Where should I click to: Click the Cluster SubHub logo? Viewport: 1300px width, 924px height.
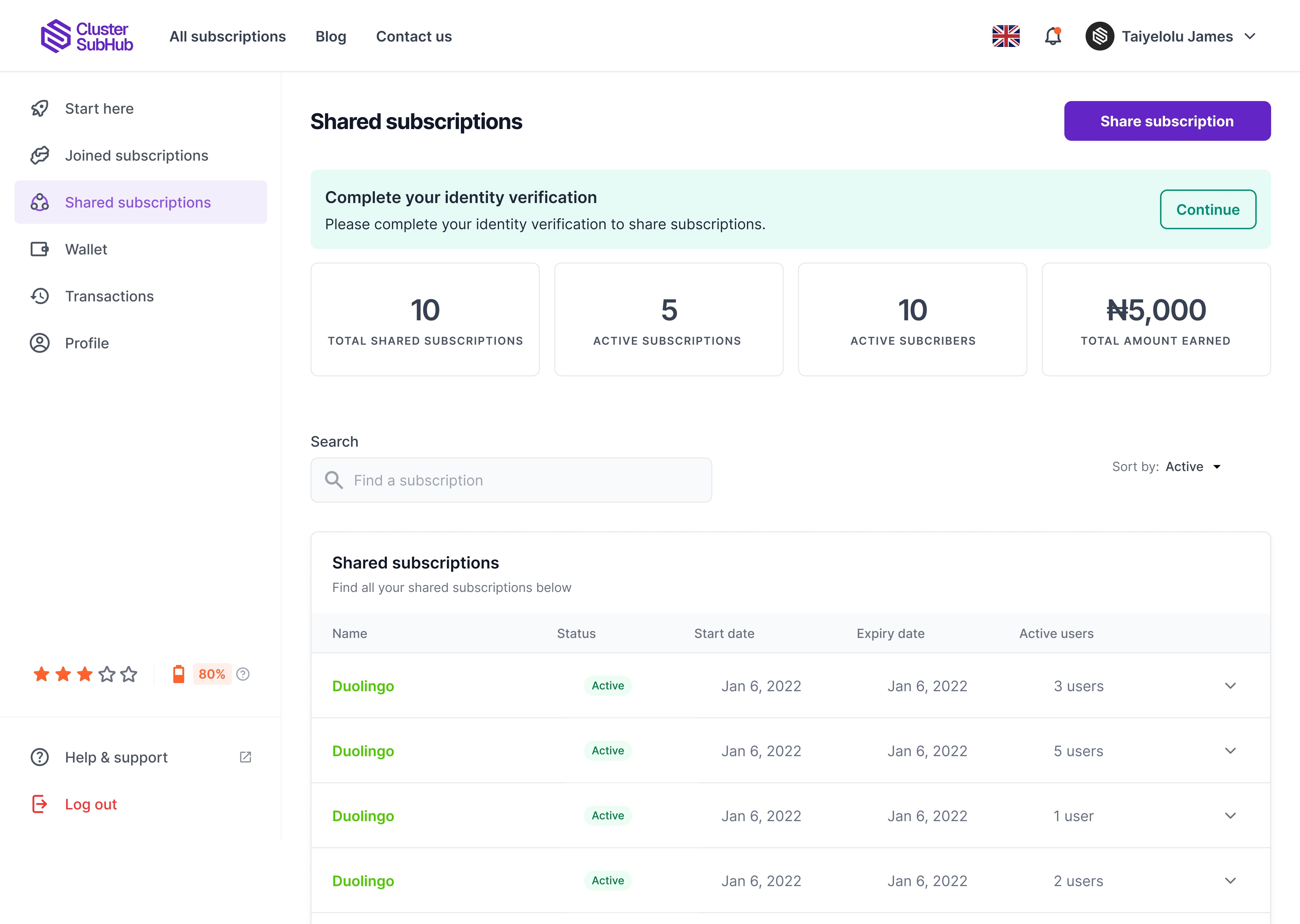click(x=86, y=36)
